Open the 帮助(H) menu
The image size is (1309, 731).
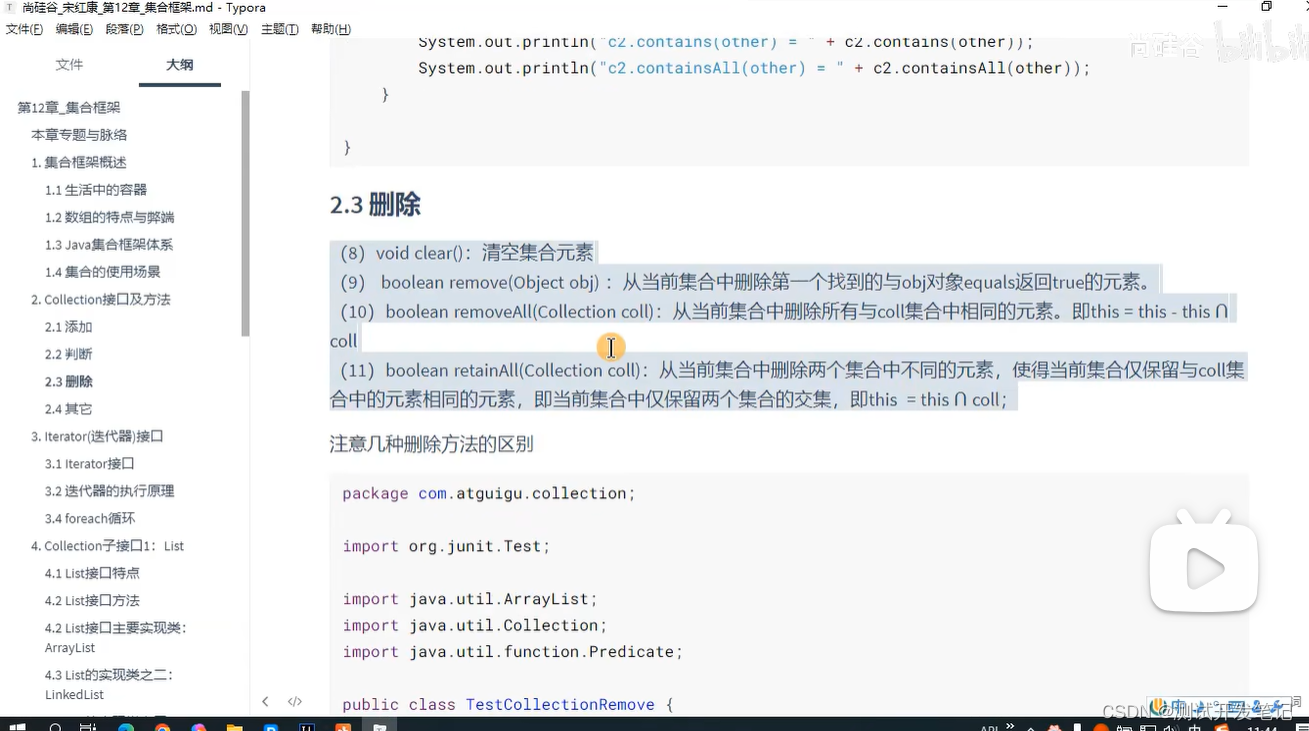point(330,29)
